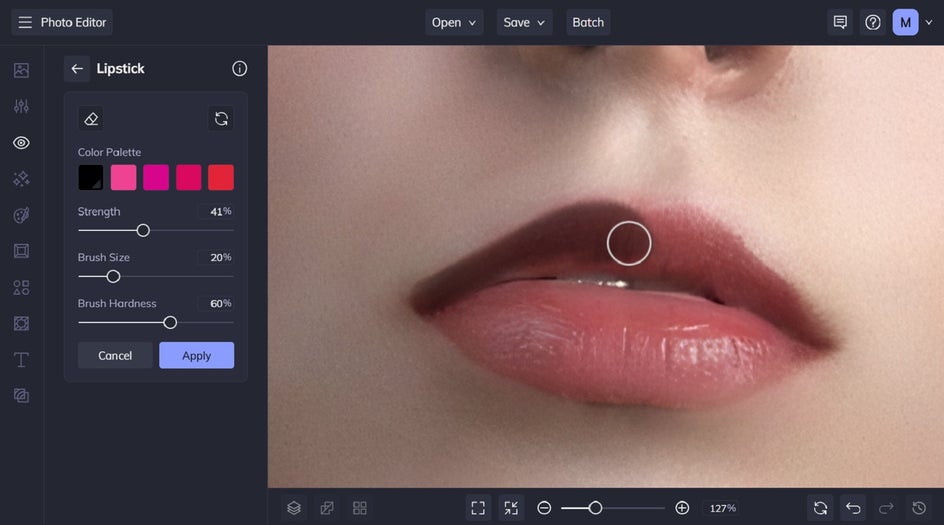
Task: Apply the lipstick effect
Action: point(196,356)
